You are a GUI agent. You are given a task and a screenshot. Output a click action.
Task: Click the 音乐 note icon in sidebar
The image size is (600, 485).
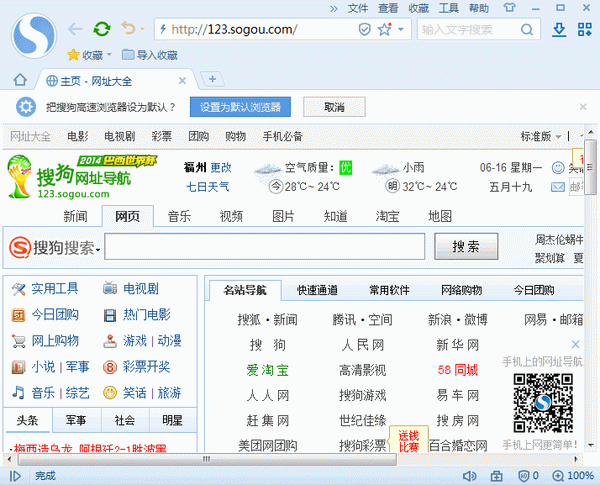[x=18, y=392]
